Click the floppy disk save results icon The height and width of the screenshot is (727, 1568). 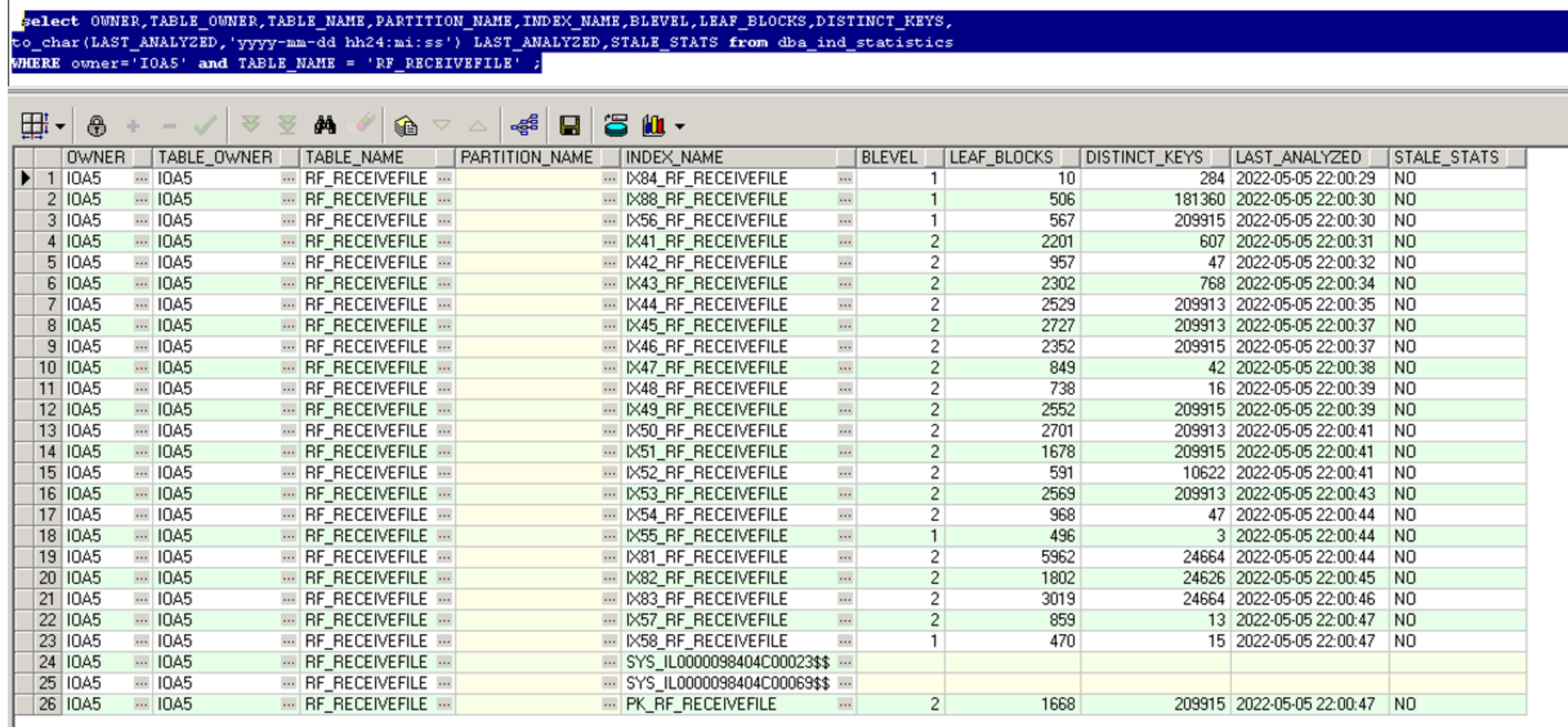569,125
